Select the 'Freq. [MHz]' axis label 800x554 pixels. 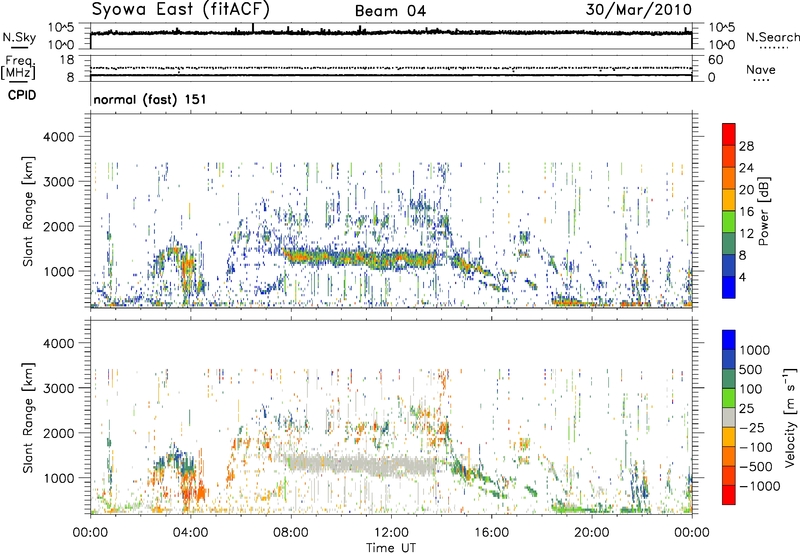[18, 68]
